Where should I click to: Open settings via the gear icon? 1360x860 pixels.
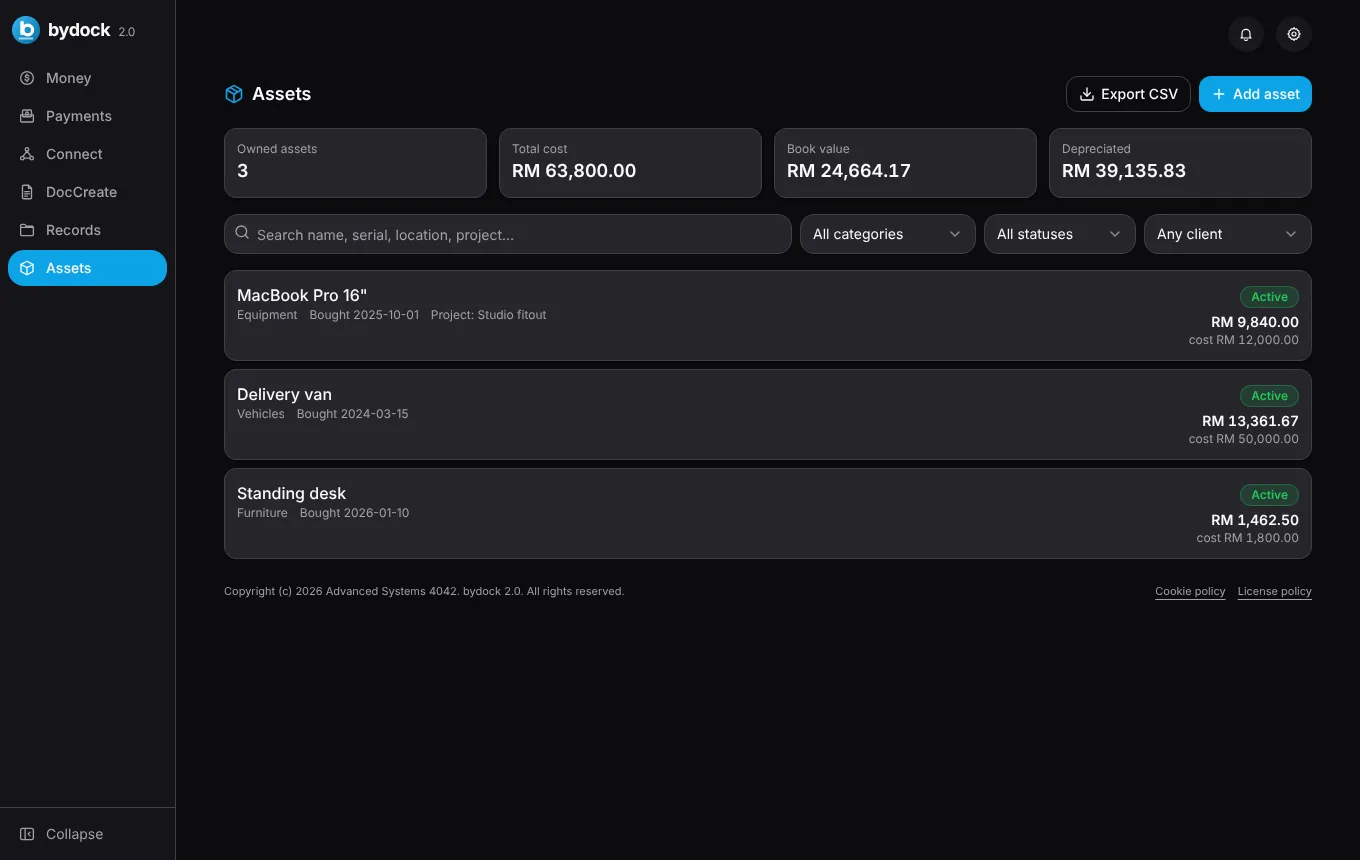tap(1294, 34)
